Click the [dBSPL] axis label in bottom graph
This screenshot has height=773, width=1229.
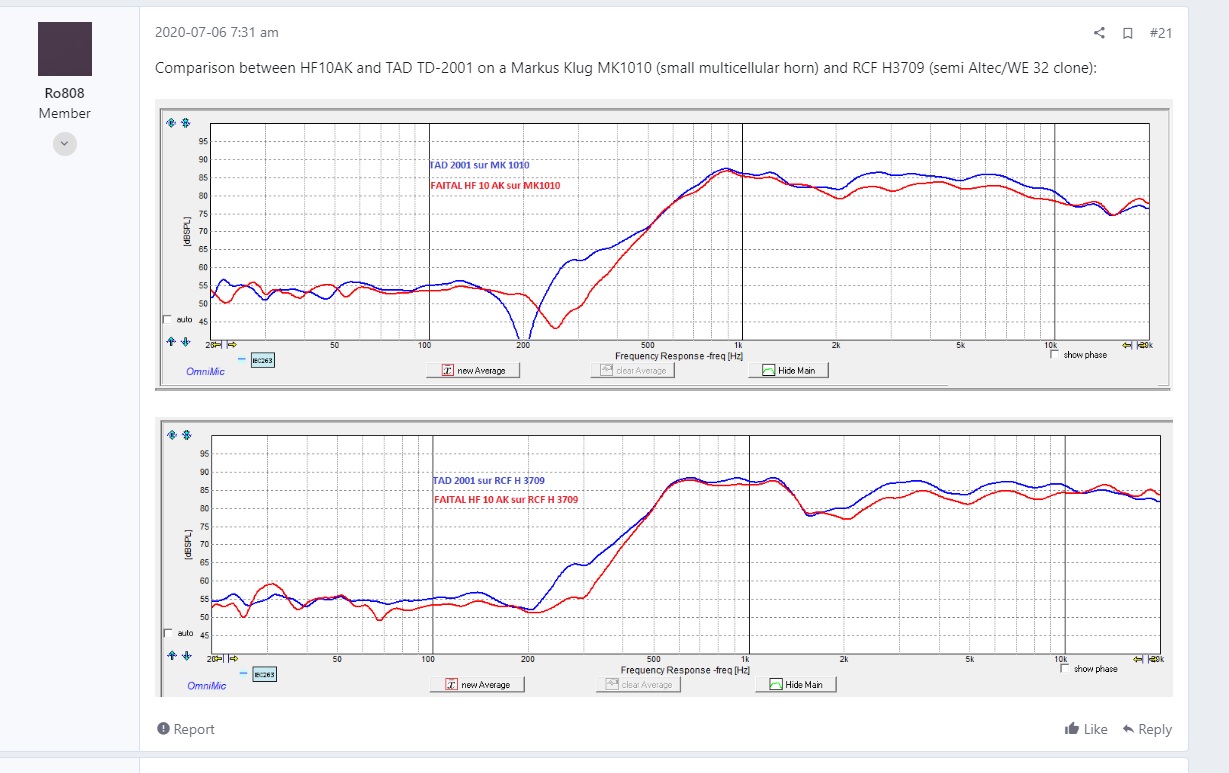[x=188, y=544]
